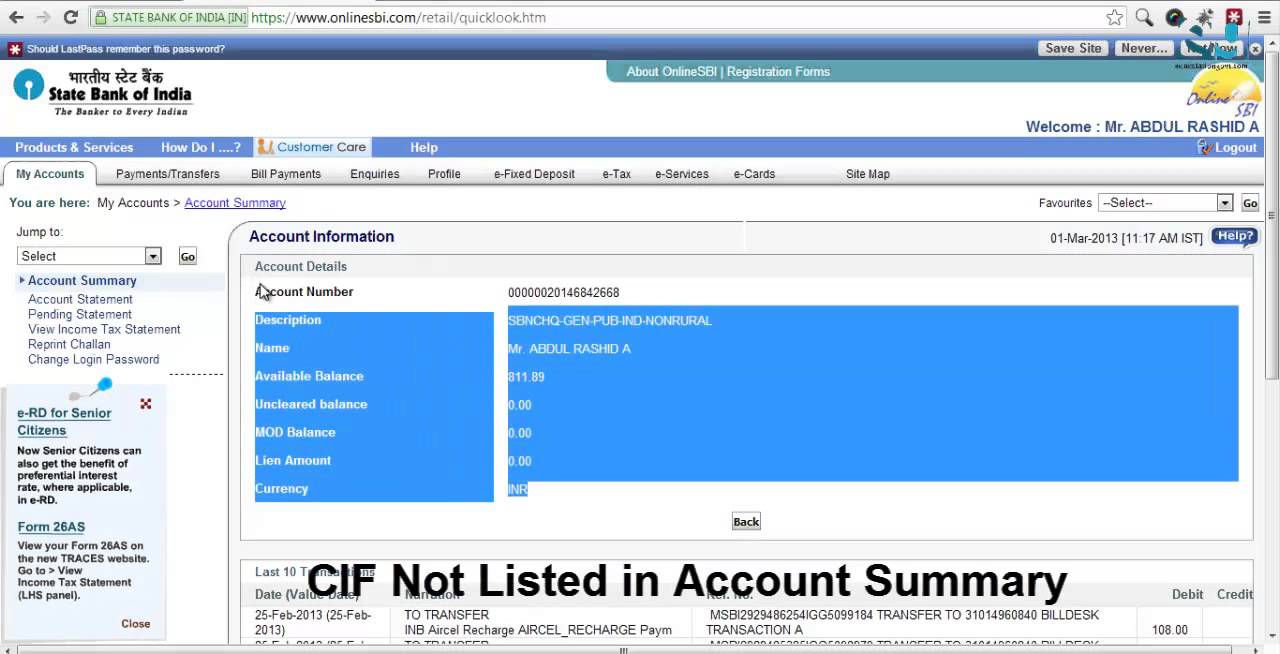This screenshot has height=654, width=1280.
Task: Click the browser Forward arrow
Action: tap(43, 17)
